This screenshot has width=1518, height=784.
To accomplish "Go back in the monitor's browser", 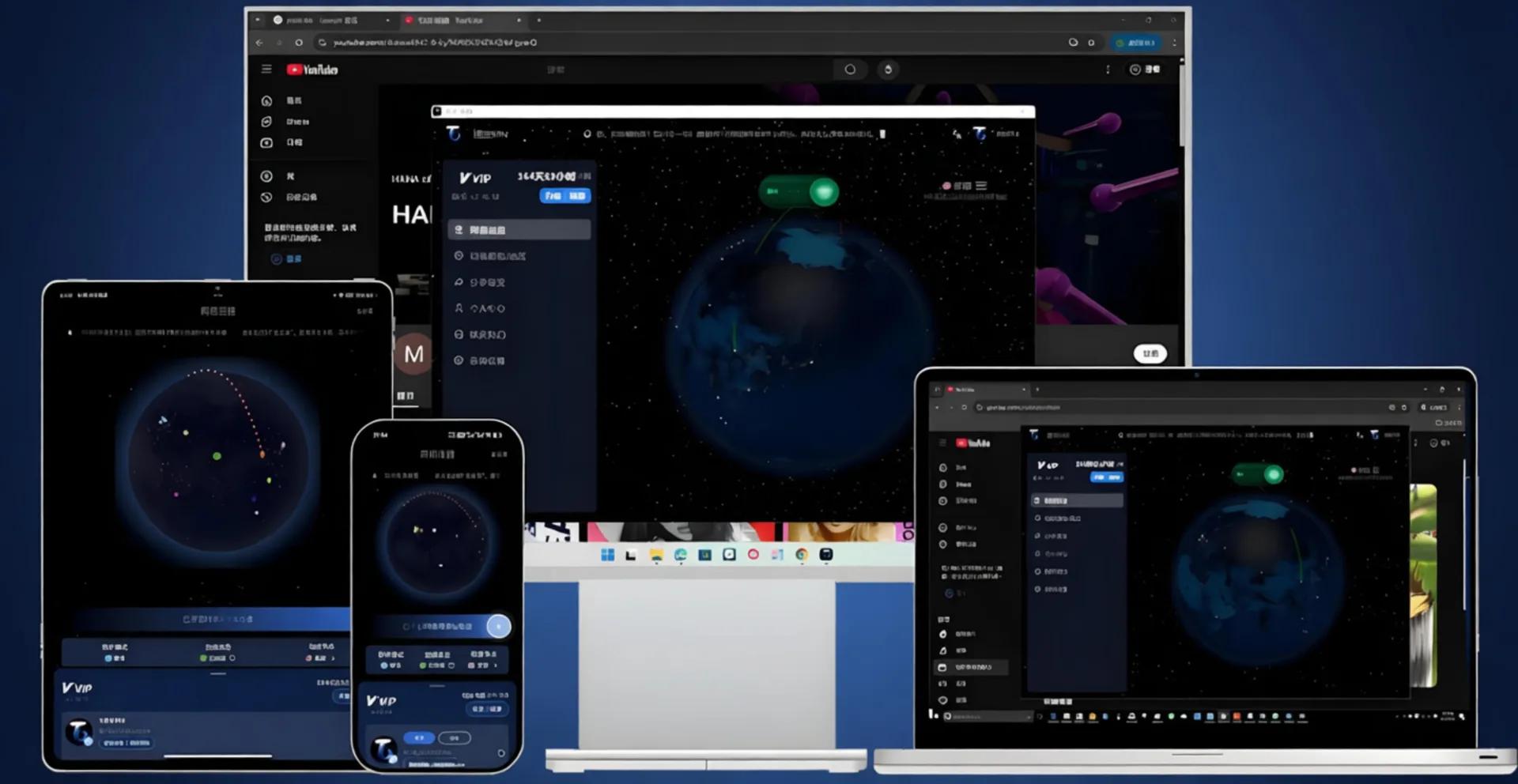I will [x=259, y=43].
